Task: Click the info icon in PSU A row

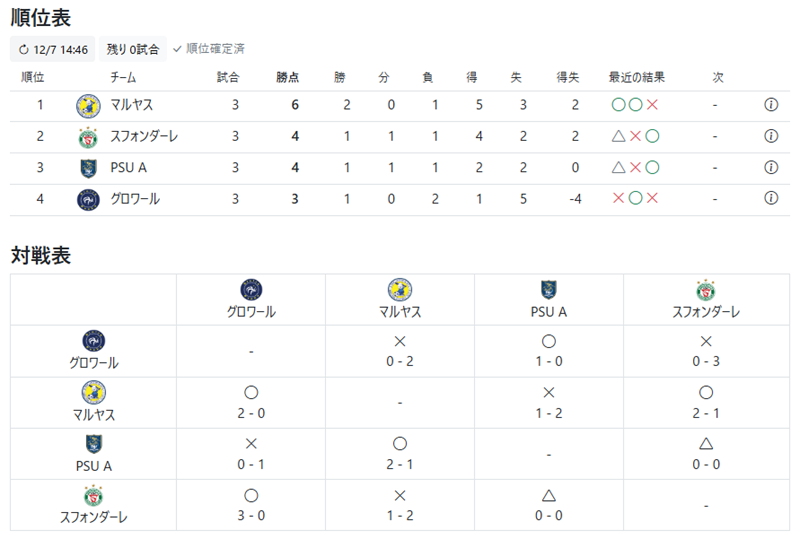Action: (771, 167)
